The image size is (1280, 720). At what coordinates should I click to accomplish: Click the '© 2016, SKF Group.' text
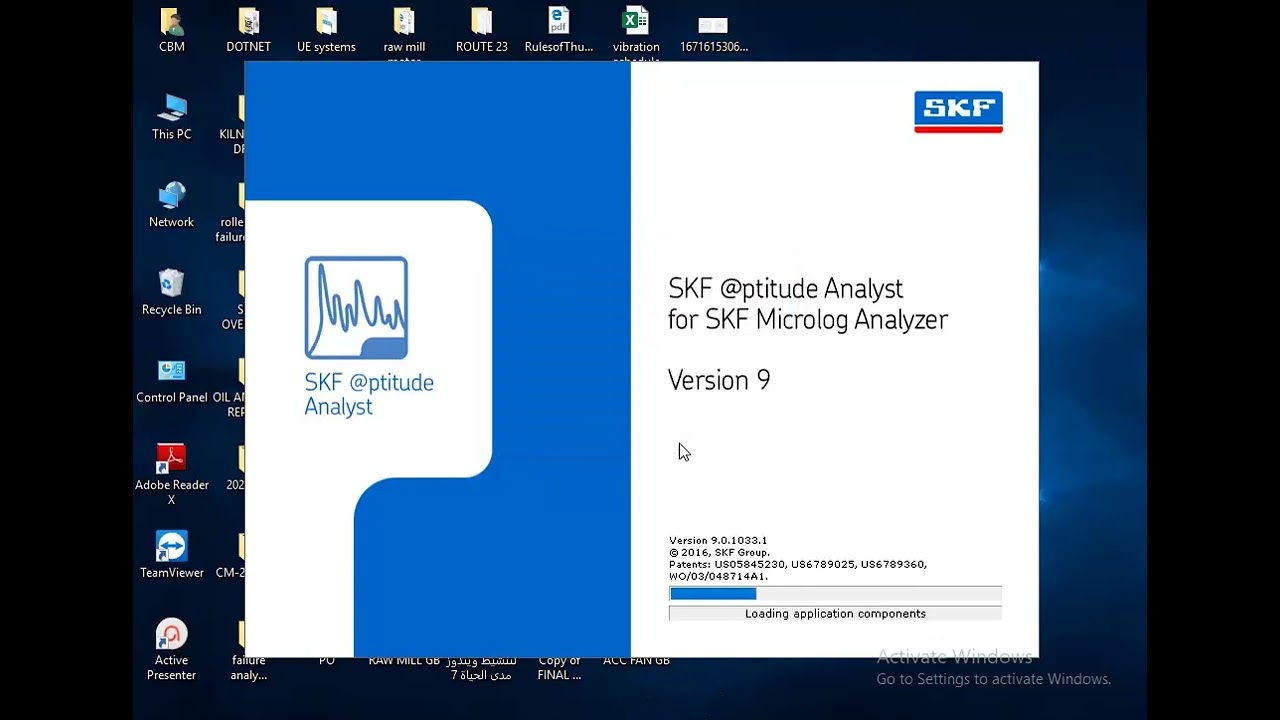719,552
